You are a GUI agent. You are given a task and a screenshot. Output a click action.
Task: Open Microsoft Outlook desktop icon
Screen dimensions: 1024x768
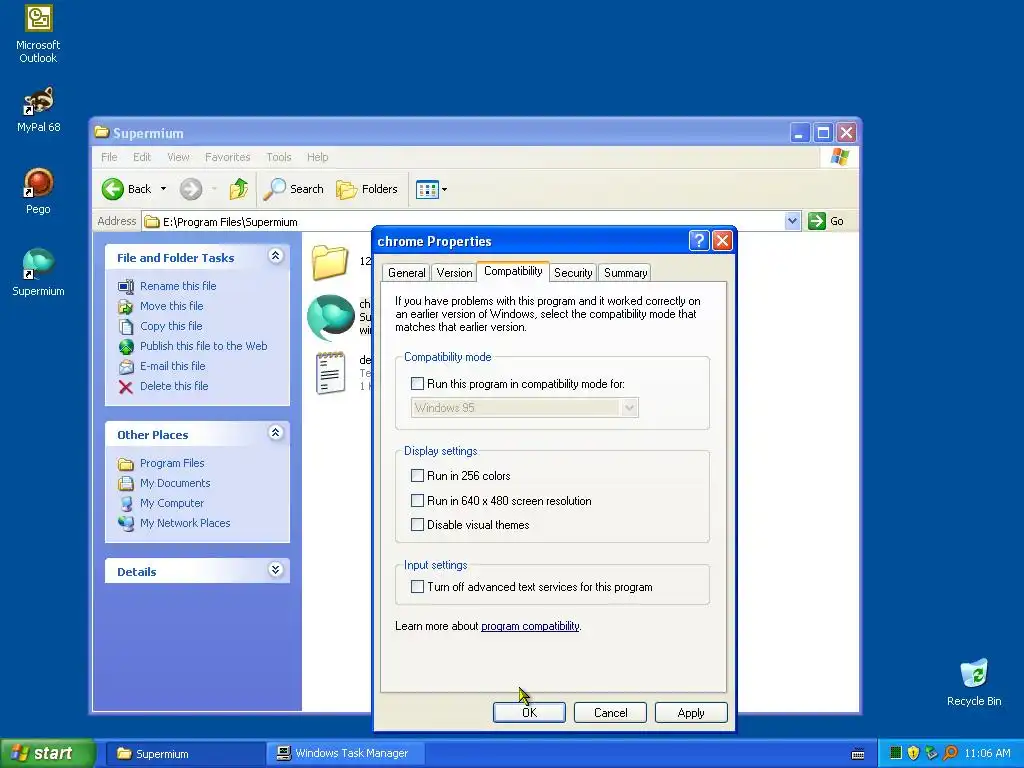[x=38, y=33]
